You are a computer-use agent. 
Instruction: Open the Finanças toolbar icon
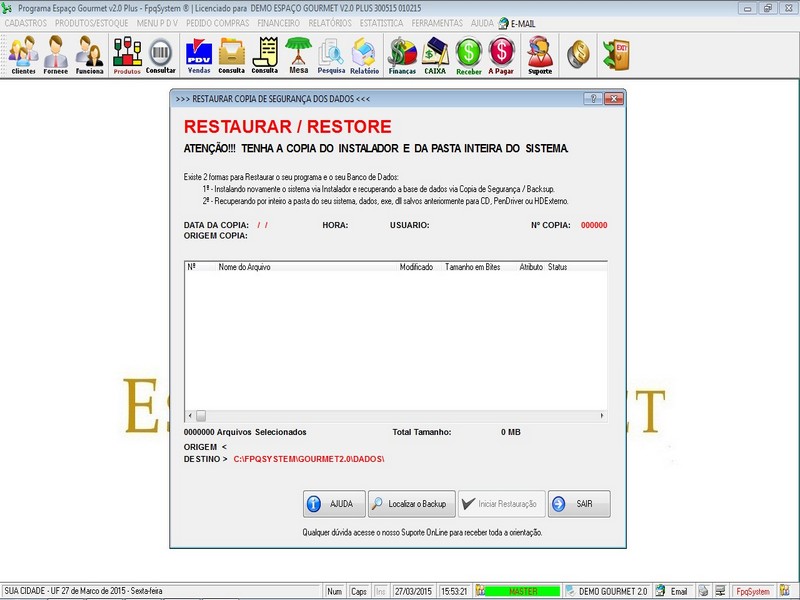click(403, 55)
